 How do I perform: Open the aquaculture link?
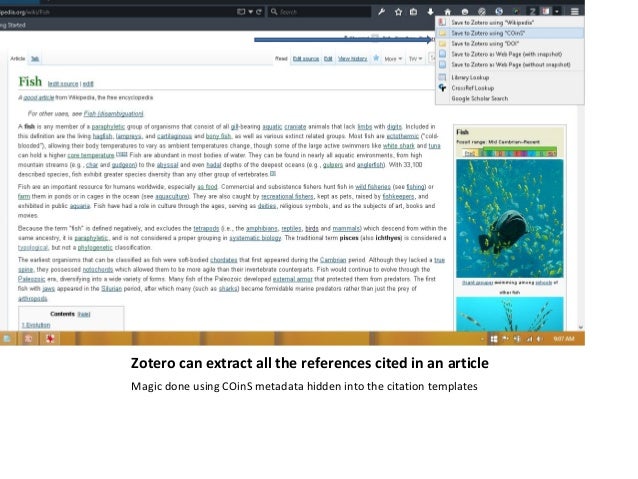(171, 197)
